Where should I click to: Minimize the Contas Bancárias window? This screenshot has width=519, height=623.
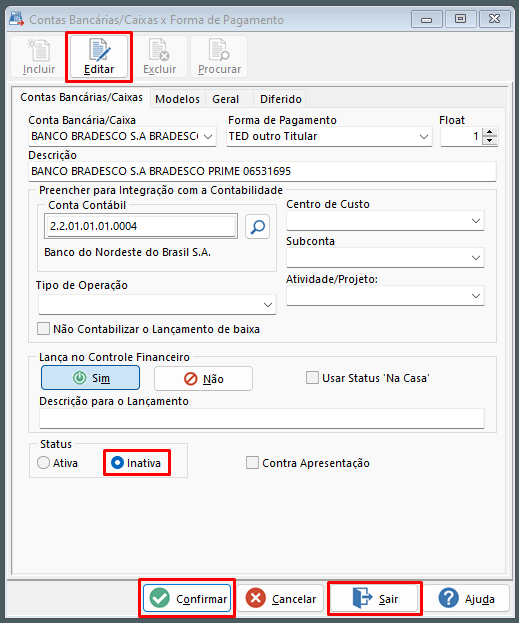click(x=427, y=19)
